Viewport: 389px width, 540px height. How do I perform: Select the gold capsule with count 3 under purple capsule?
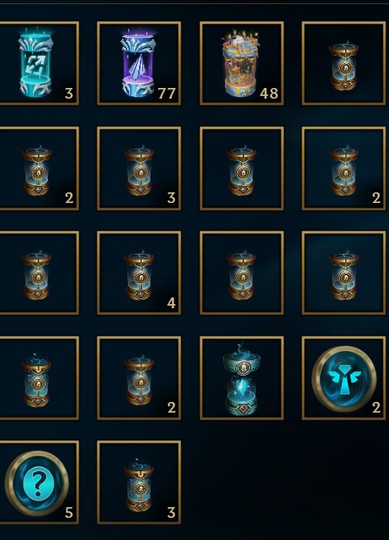tap(139, 168)
